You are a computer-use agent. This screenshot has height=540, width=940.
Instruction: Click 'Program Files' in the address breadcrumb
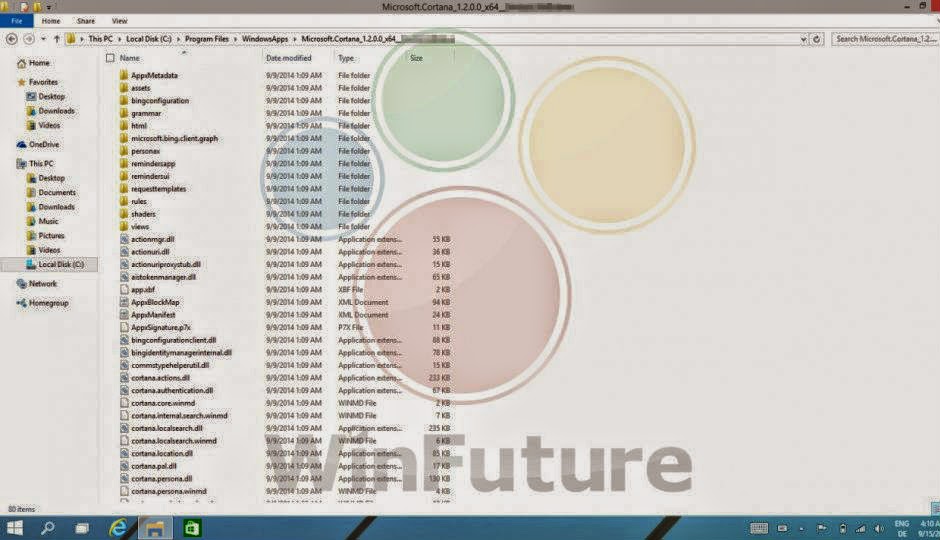(x=207, y=39)
